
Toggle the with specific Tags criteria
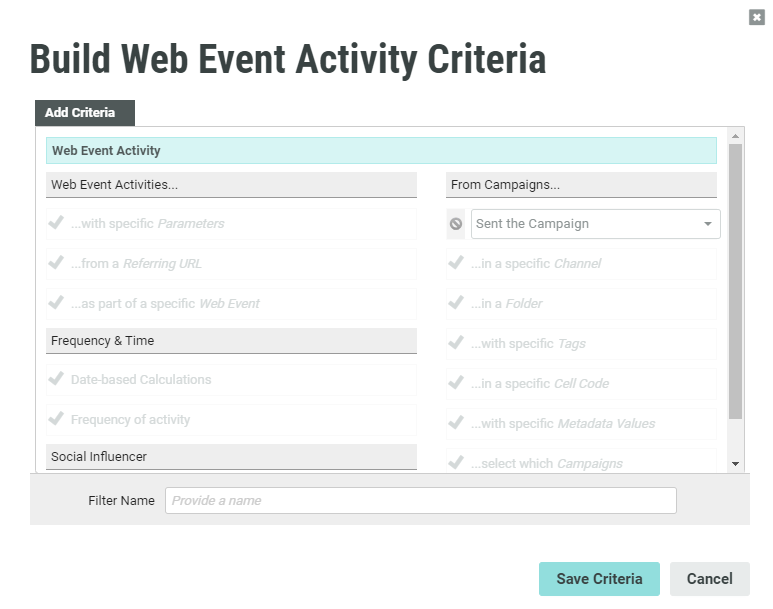[x=457, y=343]
